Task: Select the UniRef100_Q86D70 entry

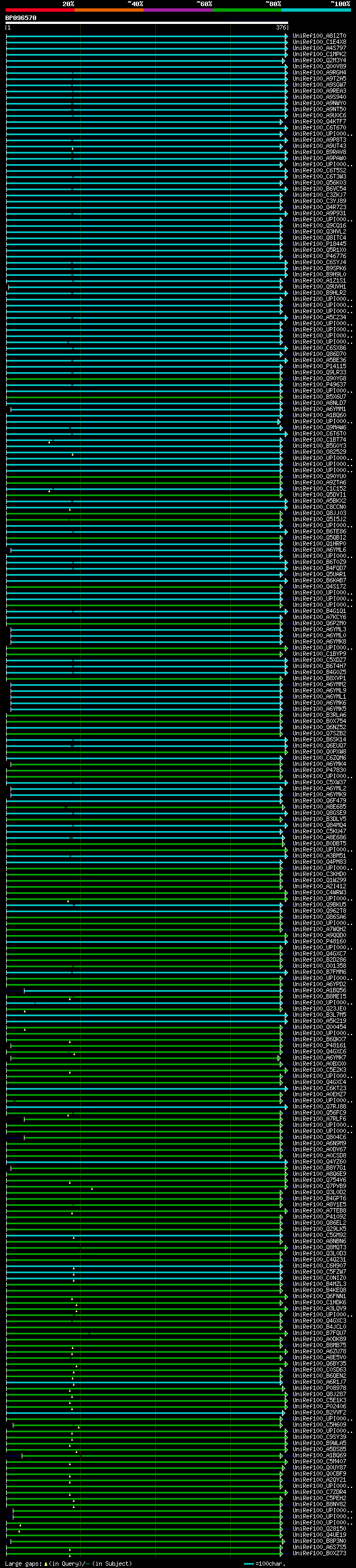Action: coord(319,354)
